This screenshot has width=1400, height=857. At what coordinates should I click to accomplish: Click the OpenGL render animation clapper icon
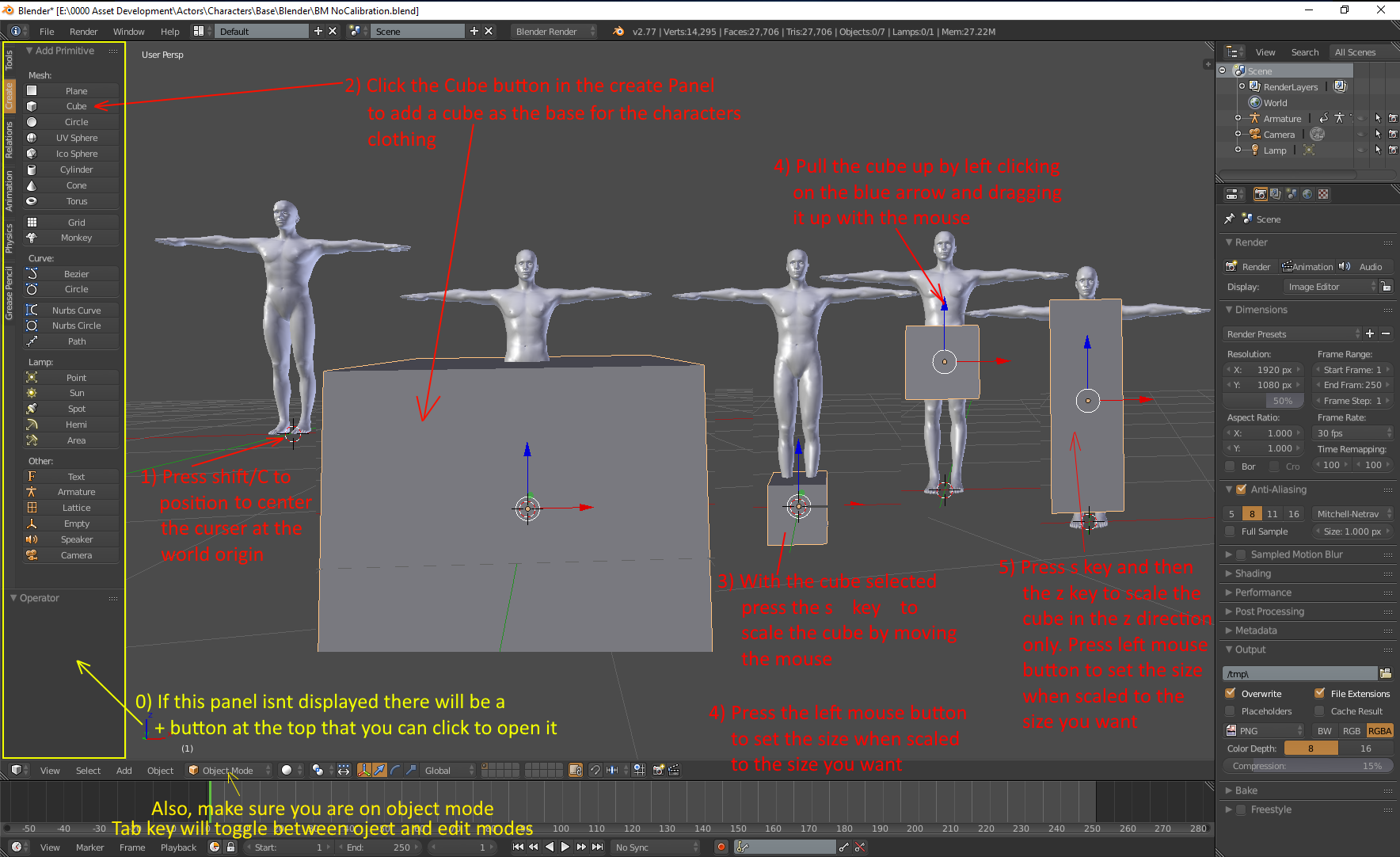click(x=674, y=770)
